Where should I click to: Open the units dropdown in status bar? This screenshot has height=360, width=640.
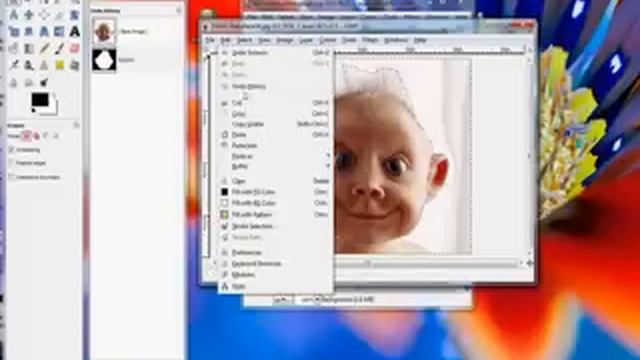point(283,300)
